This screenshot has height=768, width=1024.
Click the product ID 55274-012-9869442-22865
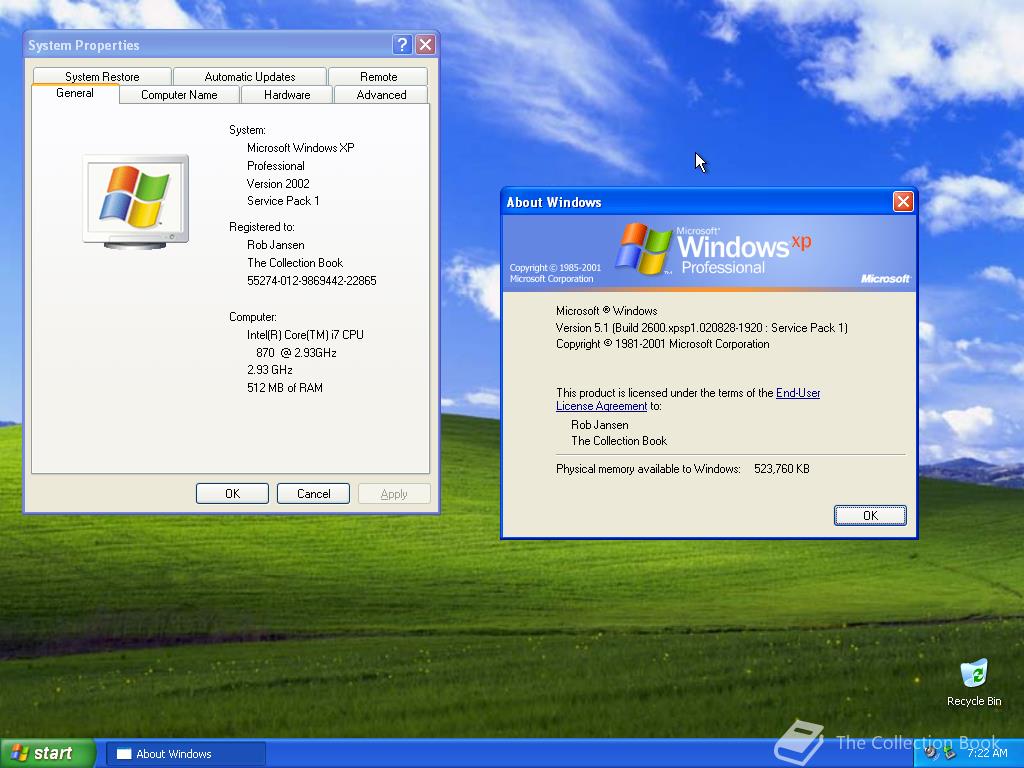[312, 281]
